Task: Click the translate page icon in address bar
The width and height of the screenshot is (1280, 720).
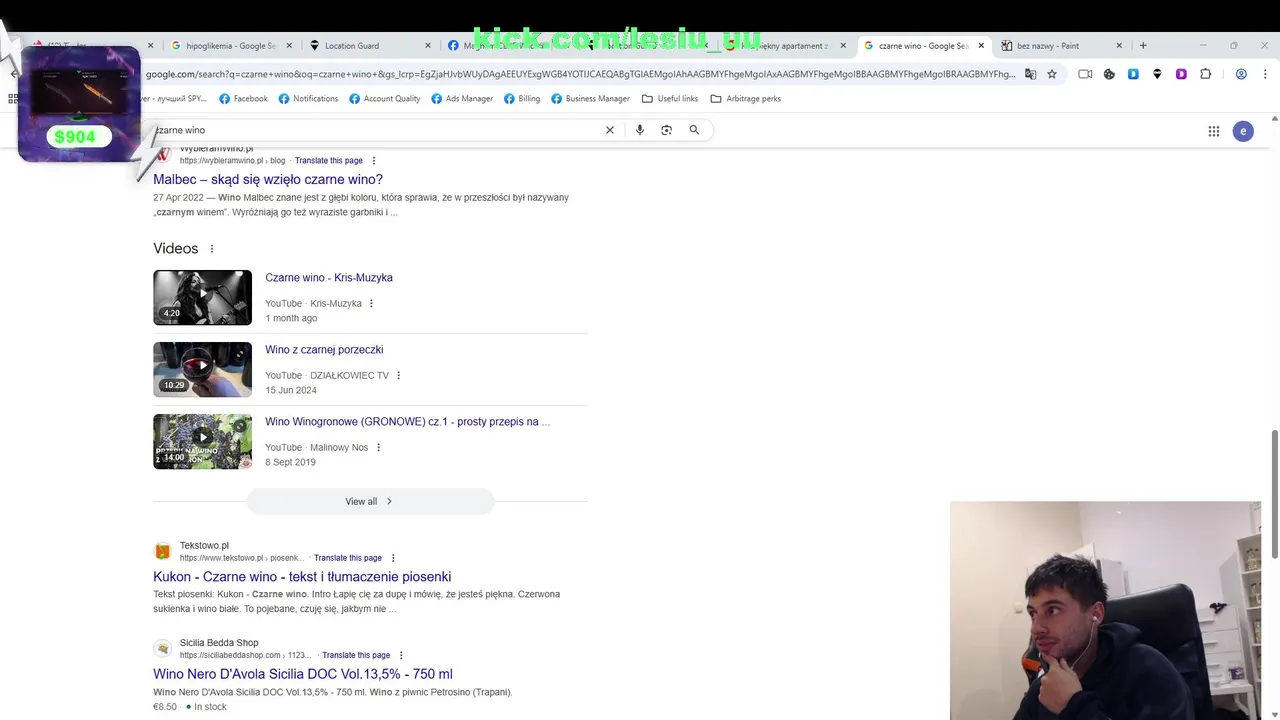Action: (x=1031, y=74)
